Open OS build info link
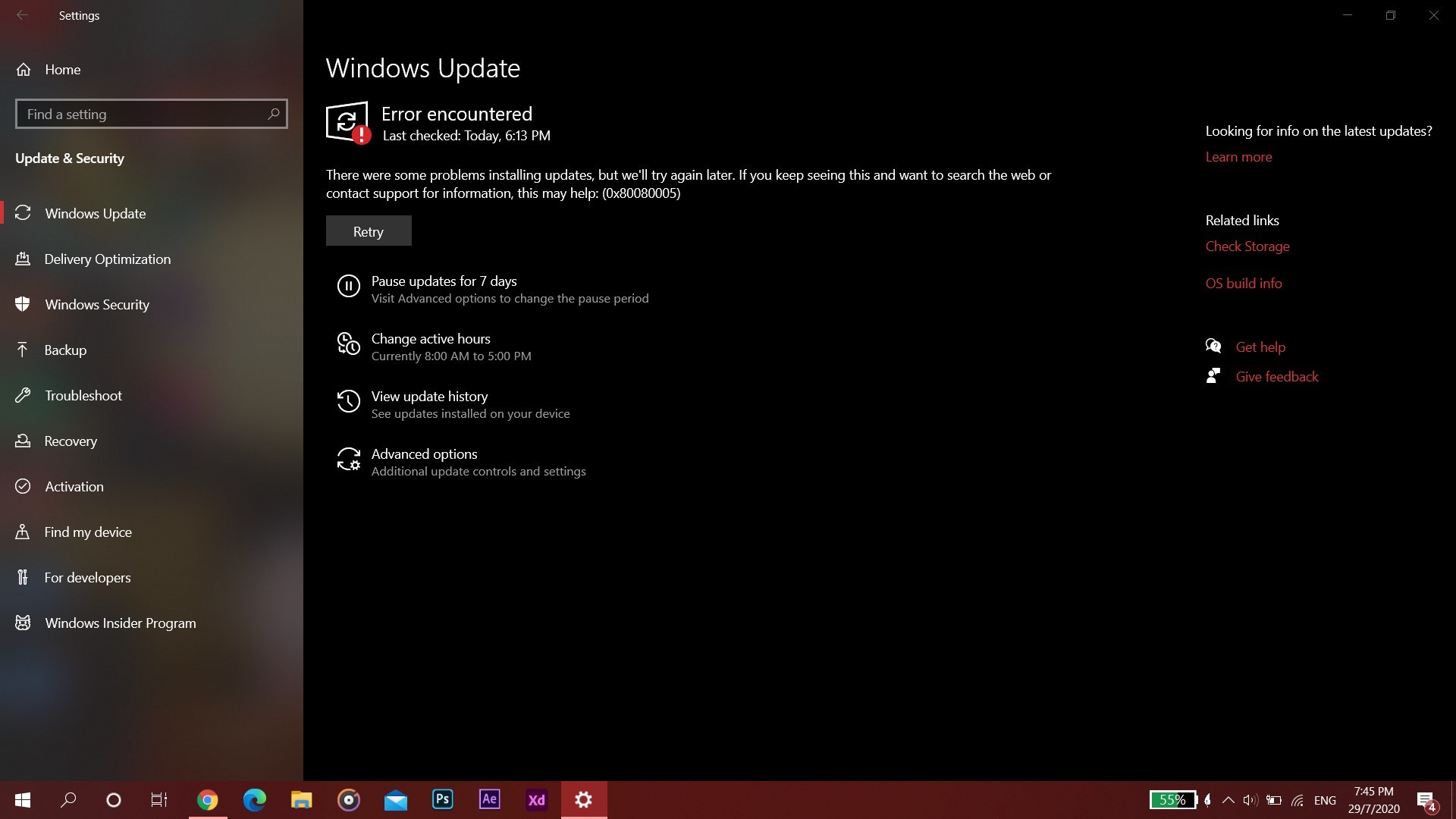The image size is (1456, 819). [x=1244, y=283]
